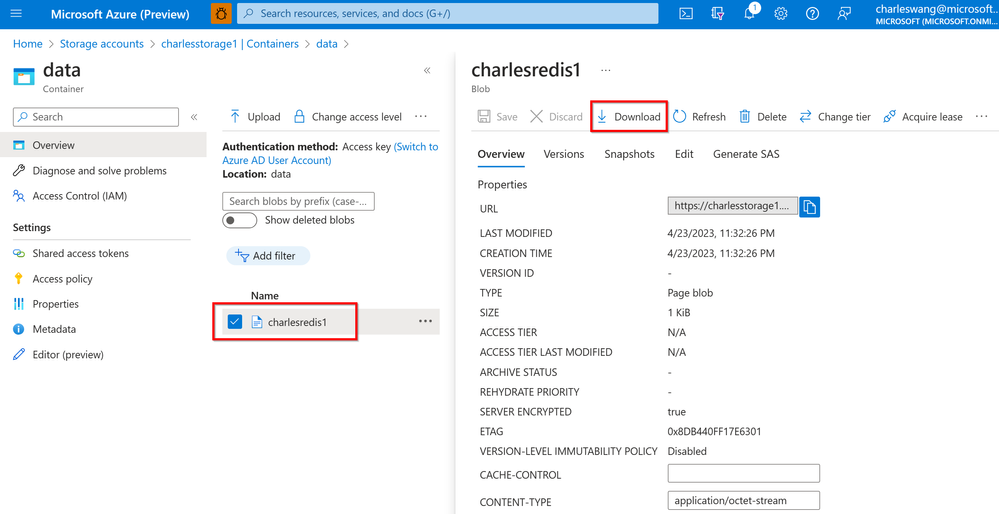Click Change tier in blob toolbar
The height and width of the screenshot is (514, 999).
click(x=835, y=117)
